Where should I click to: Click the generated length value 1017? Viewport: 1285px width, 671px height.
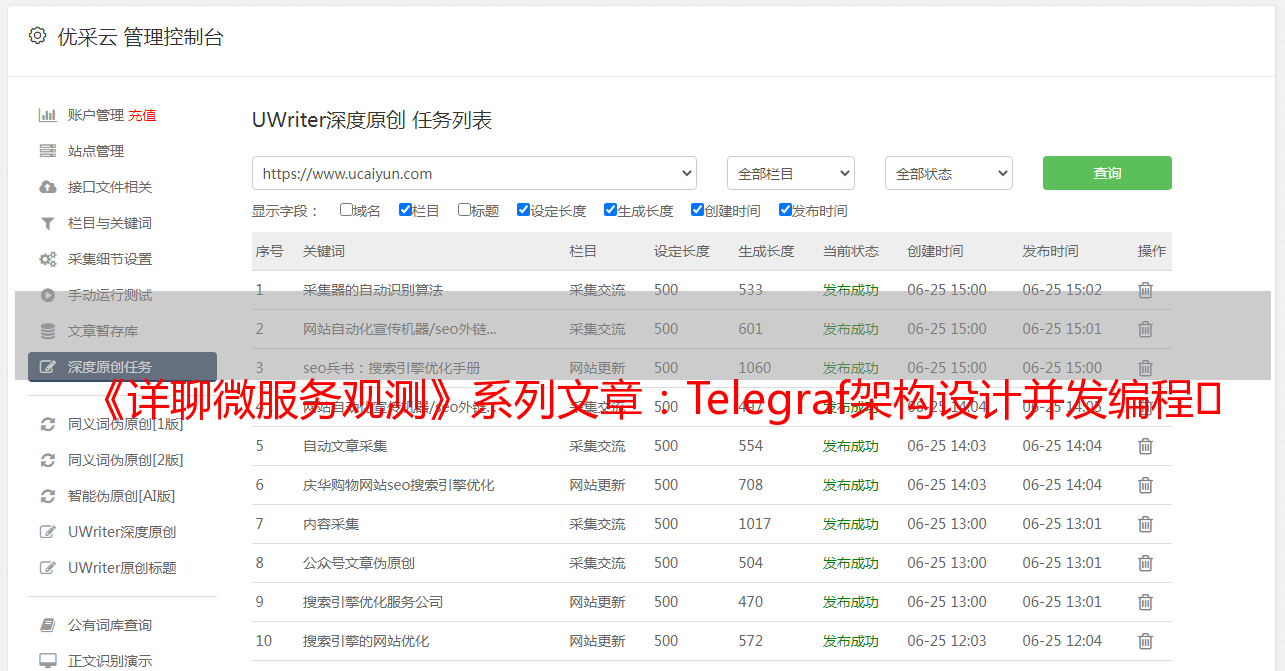pyautogui.click(x=755, y=524)
